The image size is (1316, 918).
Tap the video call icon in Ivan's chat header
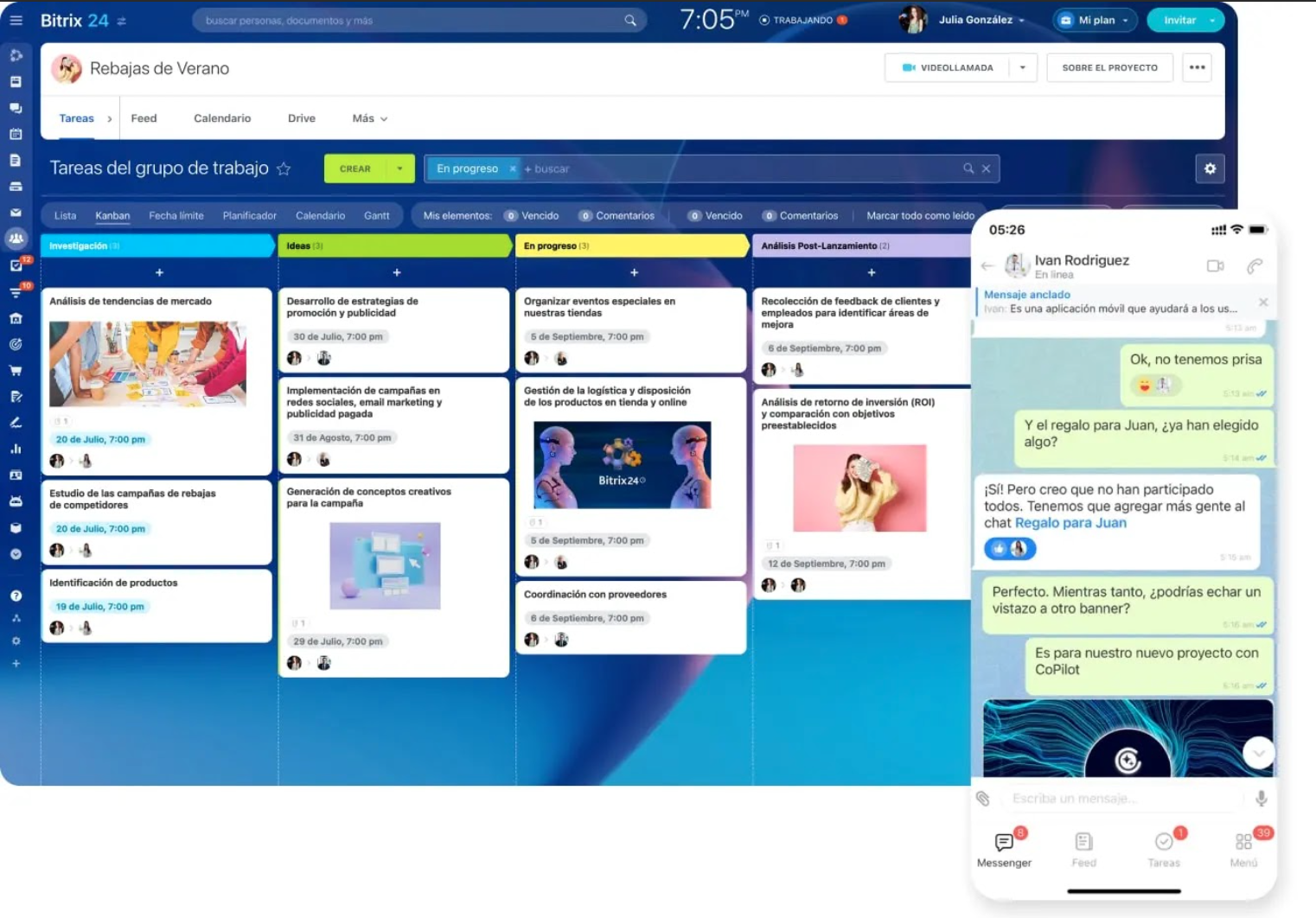click(1216, 266)
